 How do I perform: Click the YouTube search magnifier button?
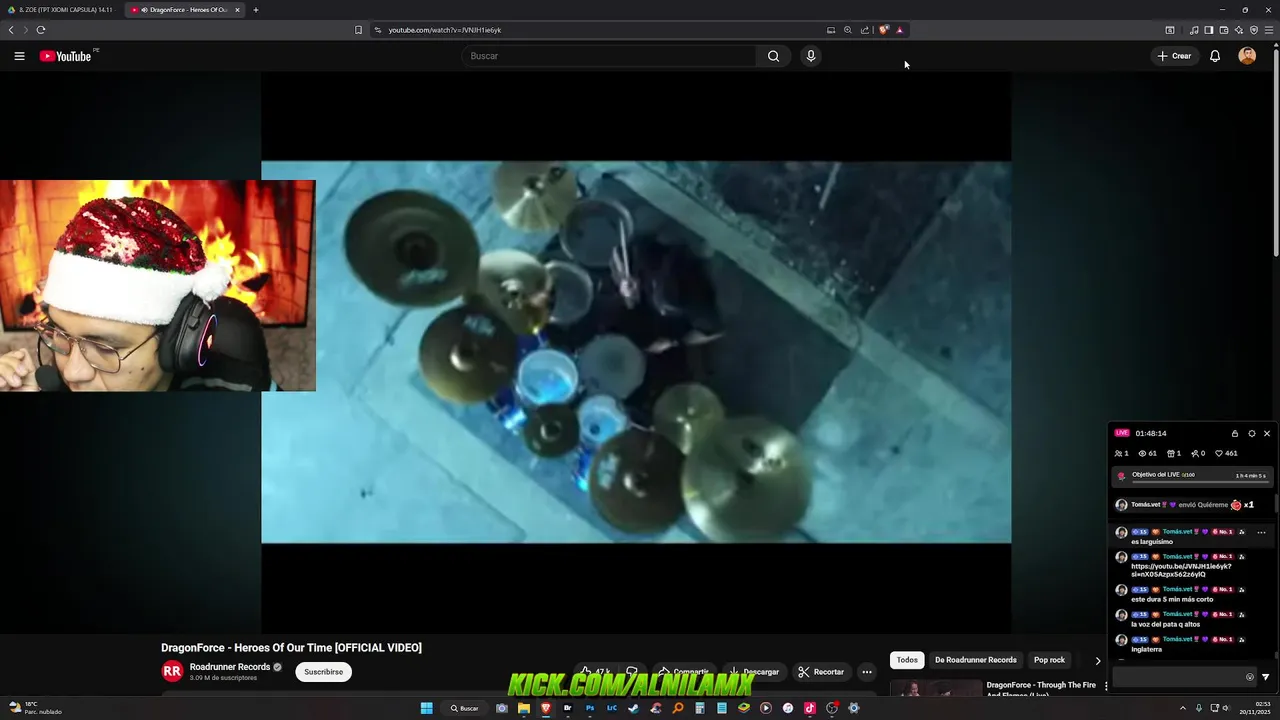pos(773,56)
